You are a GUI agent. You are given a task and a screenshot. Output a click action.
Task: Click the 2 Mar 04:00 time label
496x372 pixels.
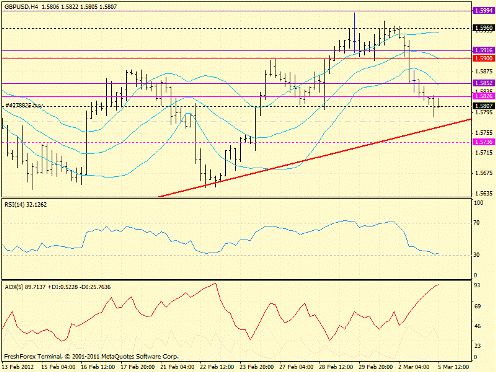click(414, 367)
